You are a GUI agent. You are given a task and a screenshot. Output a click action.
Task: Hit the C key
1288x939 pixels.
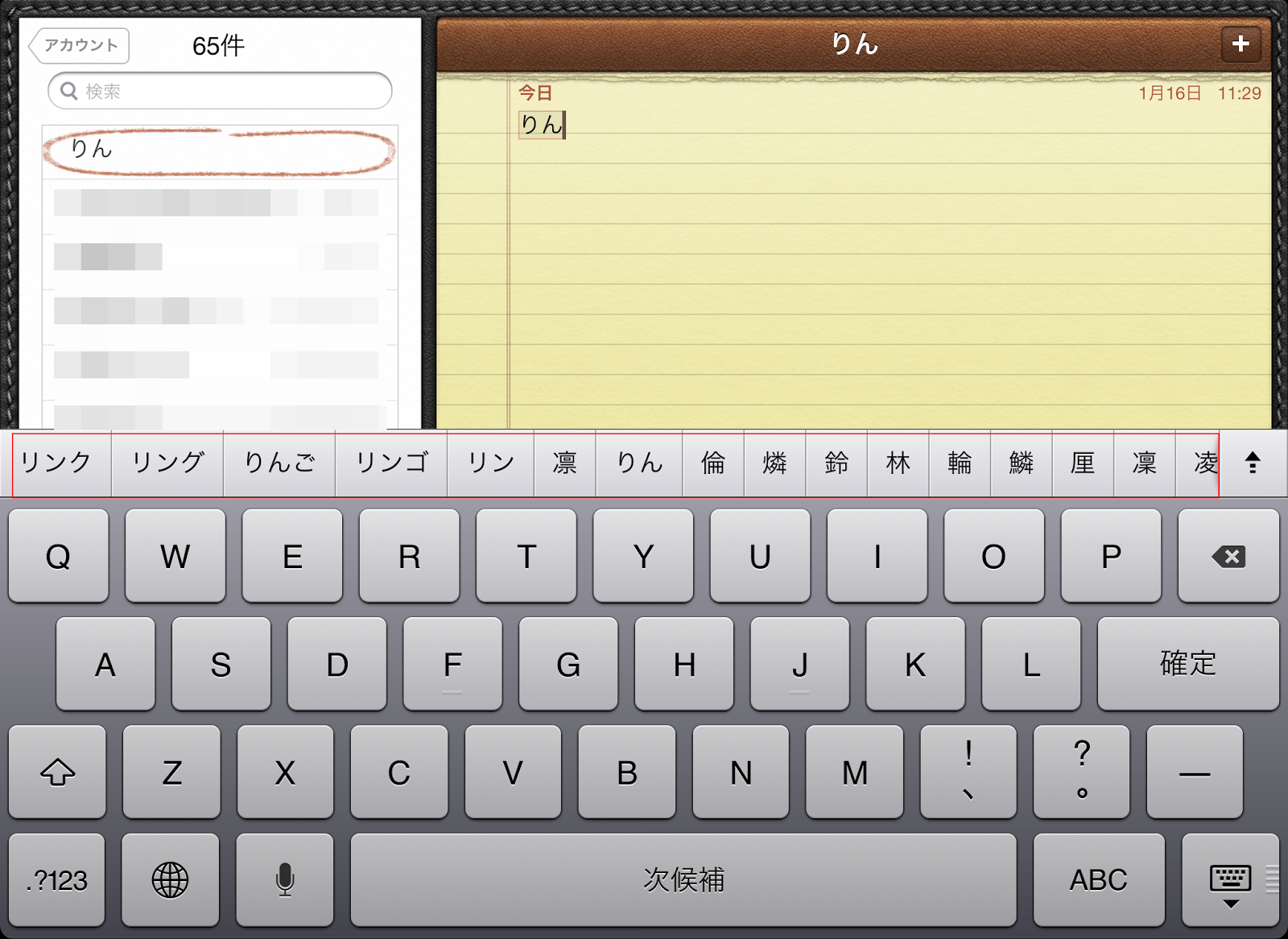pos(399,772)
